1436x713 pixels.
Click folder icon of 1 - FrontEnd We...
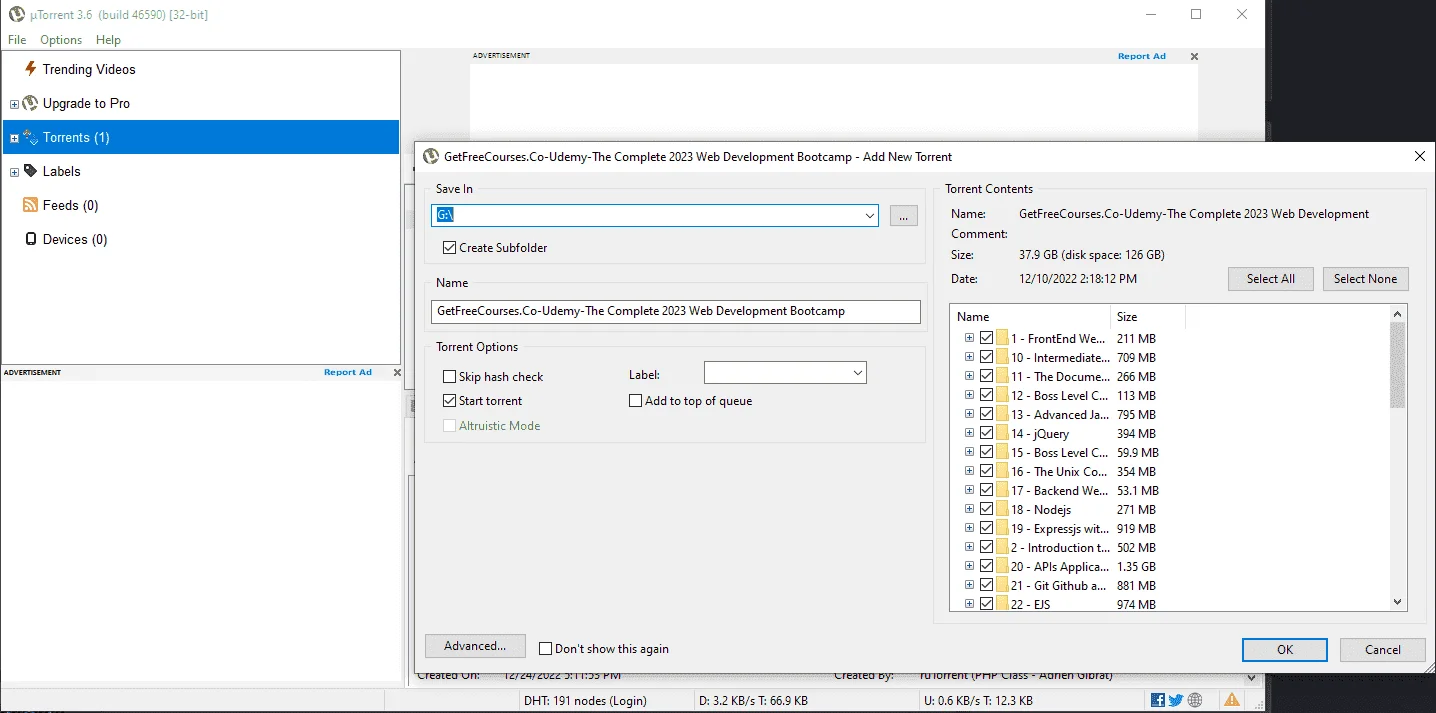pyautogui.click(x=1002, y=338)
